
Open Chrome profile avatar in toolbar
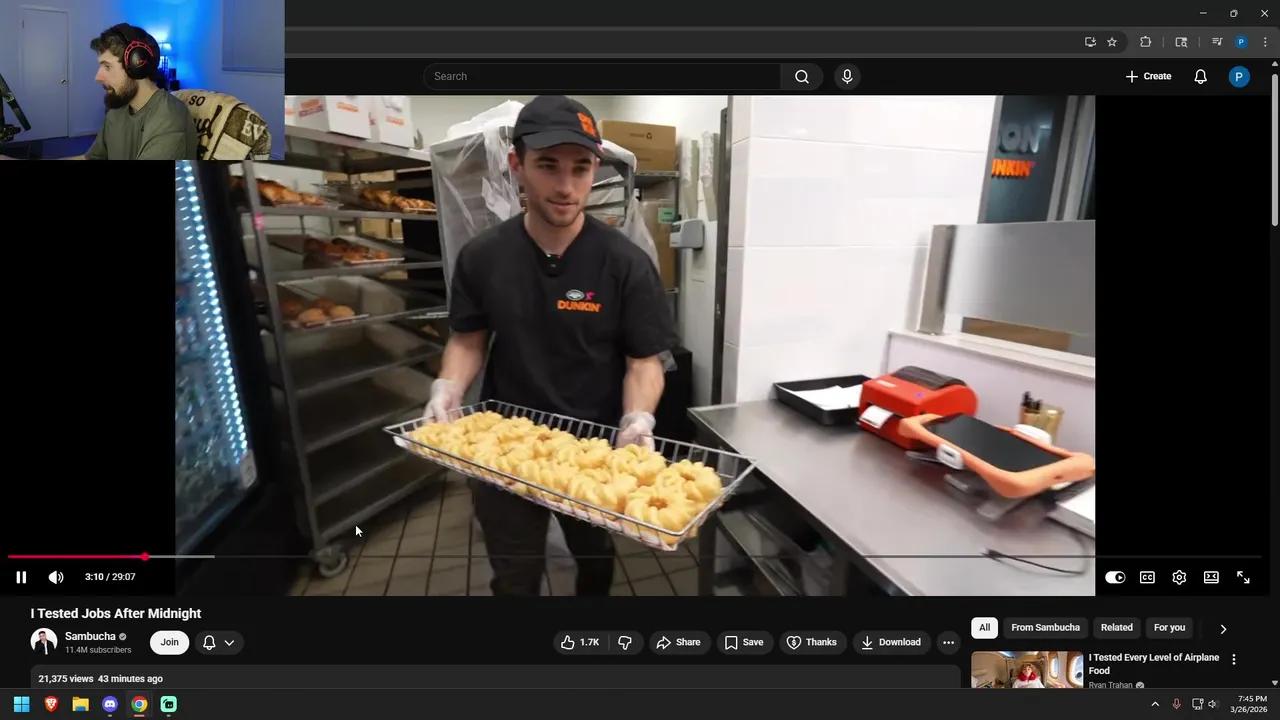click(1241, 42)
